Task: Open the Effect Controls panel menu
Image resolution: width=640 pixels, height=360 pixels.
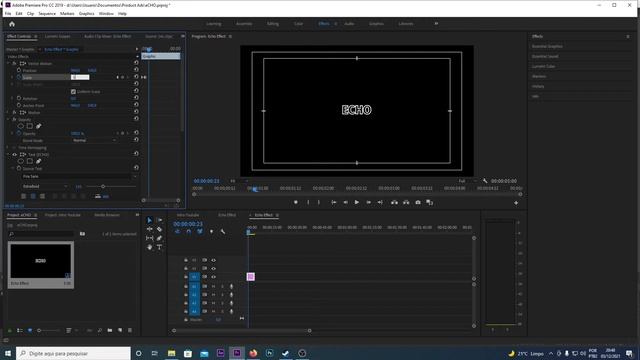Action: click(36, 36)
